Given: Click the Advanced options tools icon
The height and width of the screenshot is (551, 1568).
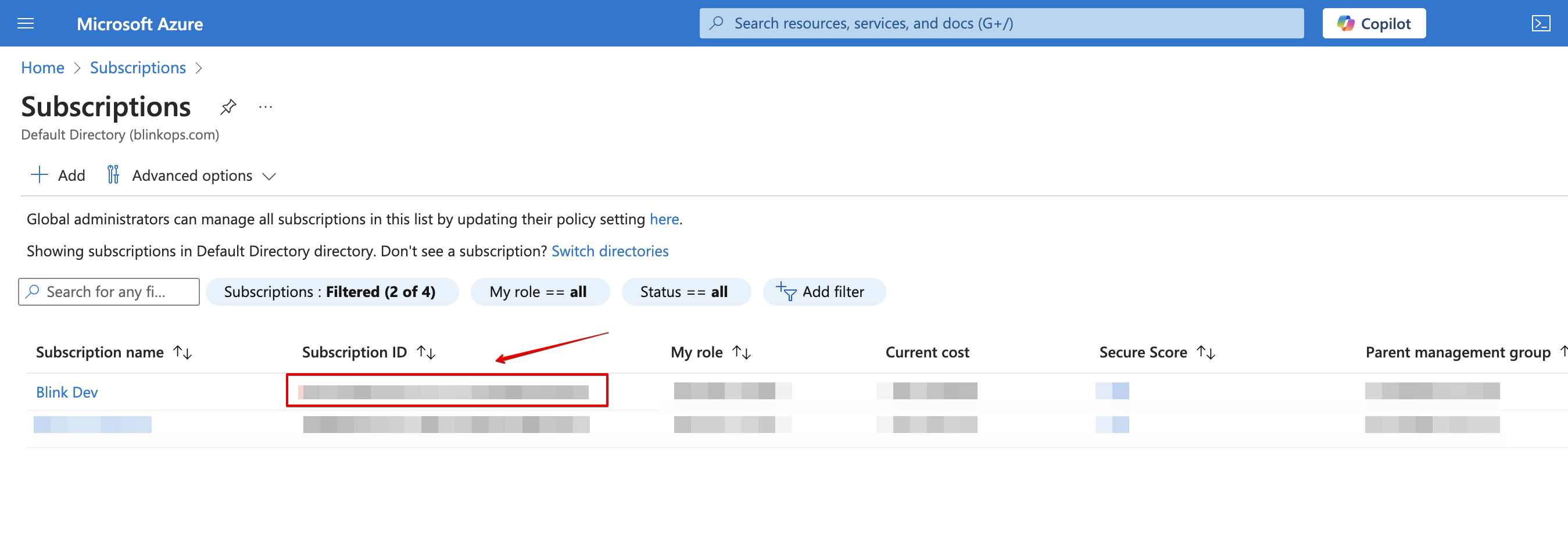Looking at the screenshot, I should pyautogui.click(x=113, y=176).
